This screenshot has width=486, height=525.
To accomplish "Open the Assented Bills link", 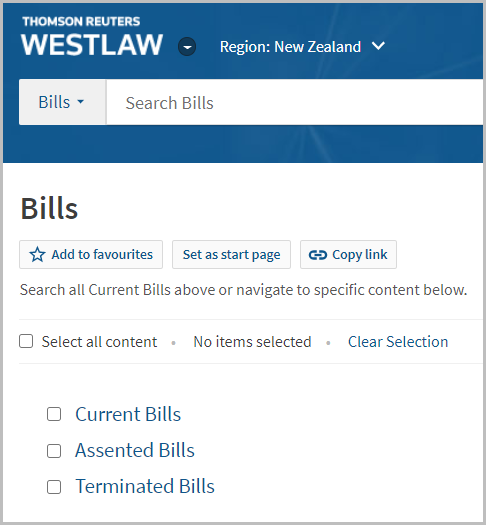I will click(135, 450).
